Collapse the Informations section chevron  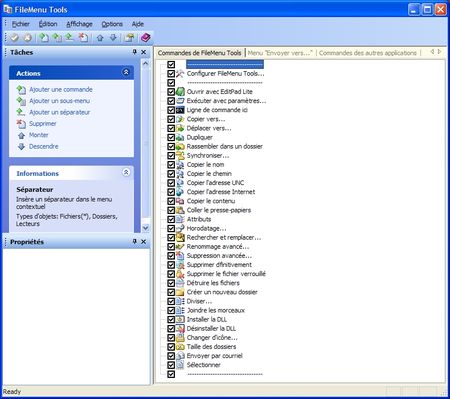tap(126, 172)
